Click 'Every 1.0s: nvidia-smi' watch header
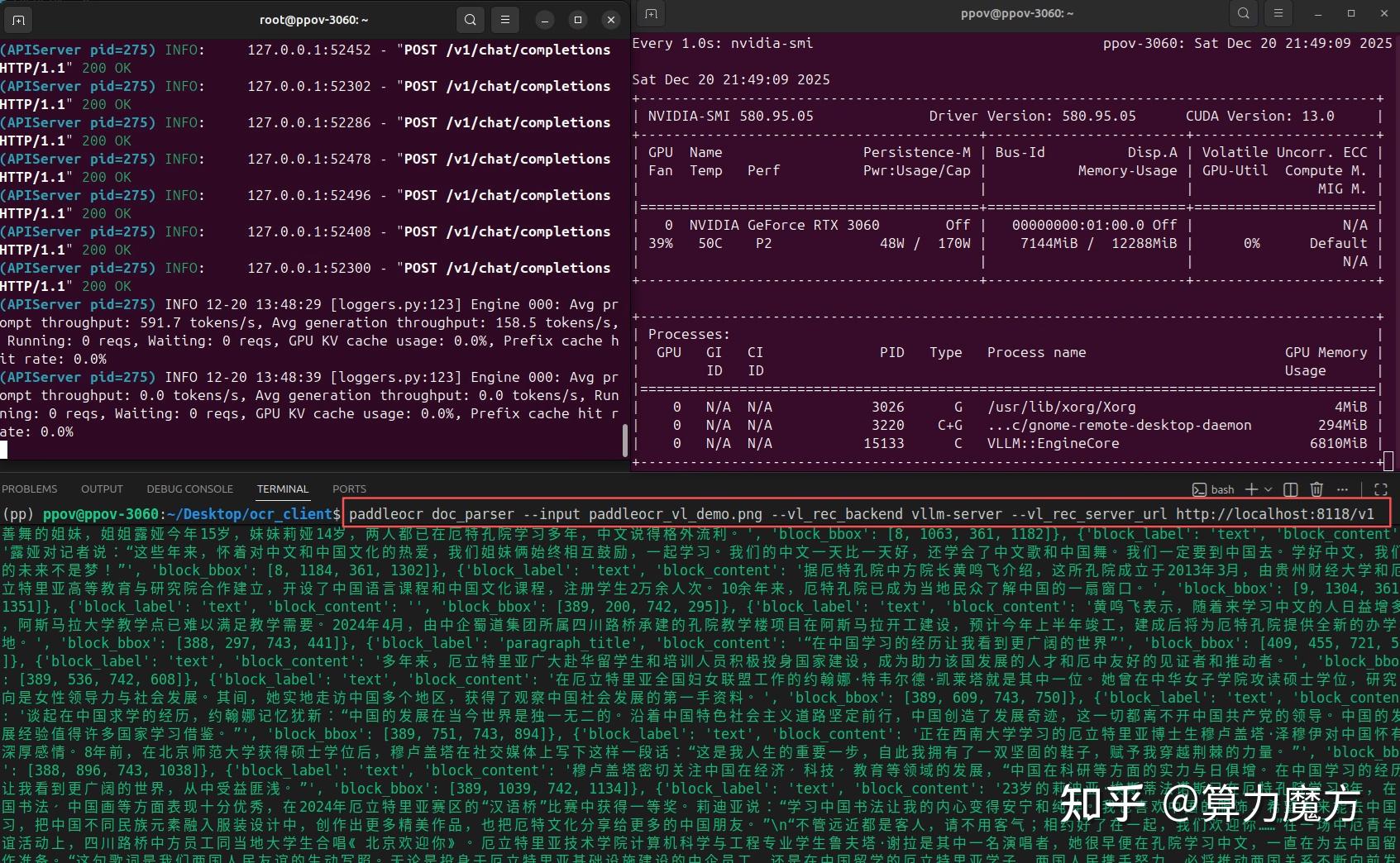 tap(723, 43)
